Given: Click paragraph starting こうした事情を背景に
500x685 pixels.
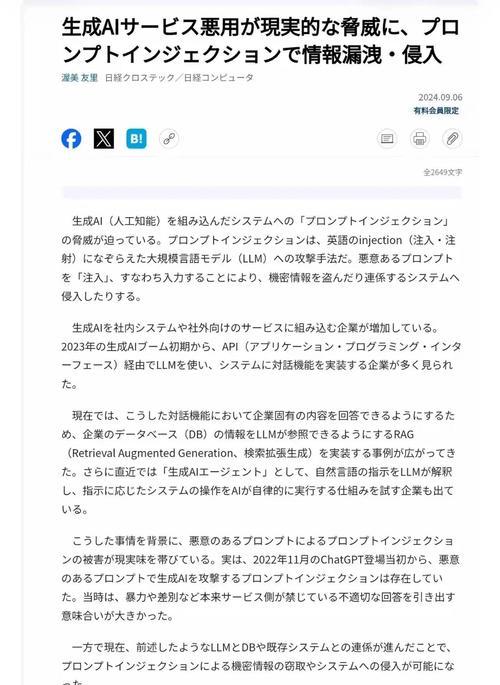Looking at the screenshot, I should pyautogui.click(x=261, y=578).
